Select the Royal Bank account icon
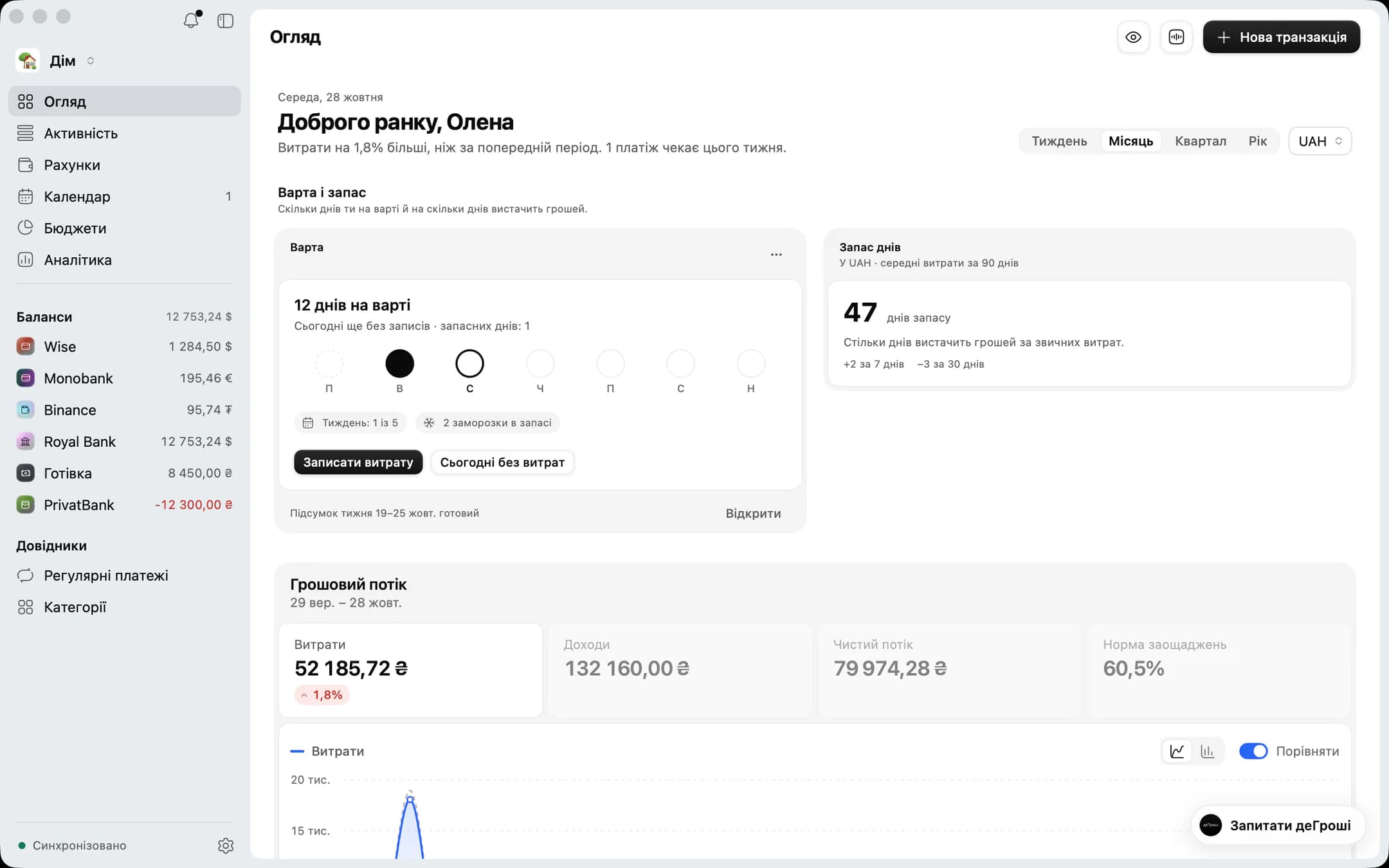1389x868 pixels. pyautogui.click(x=25, y=442)
